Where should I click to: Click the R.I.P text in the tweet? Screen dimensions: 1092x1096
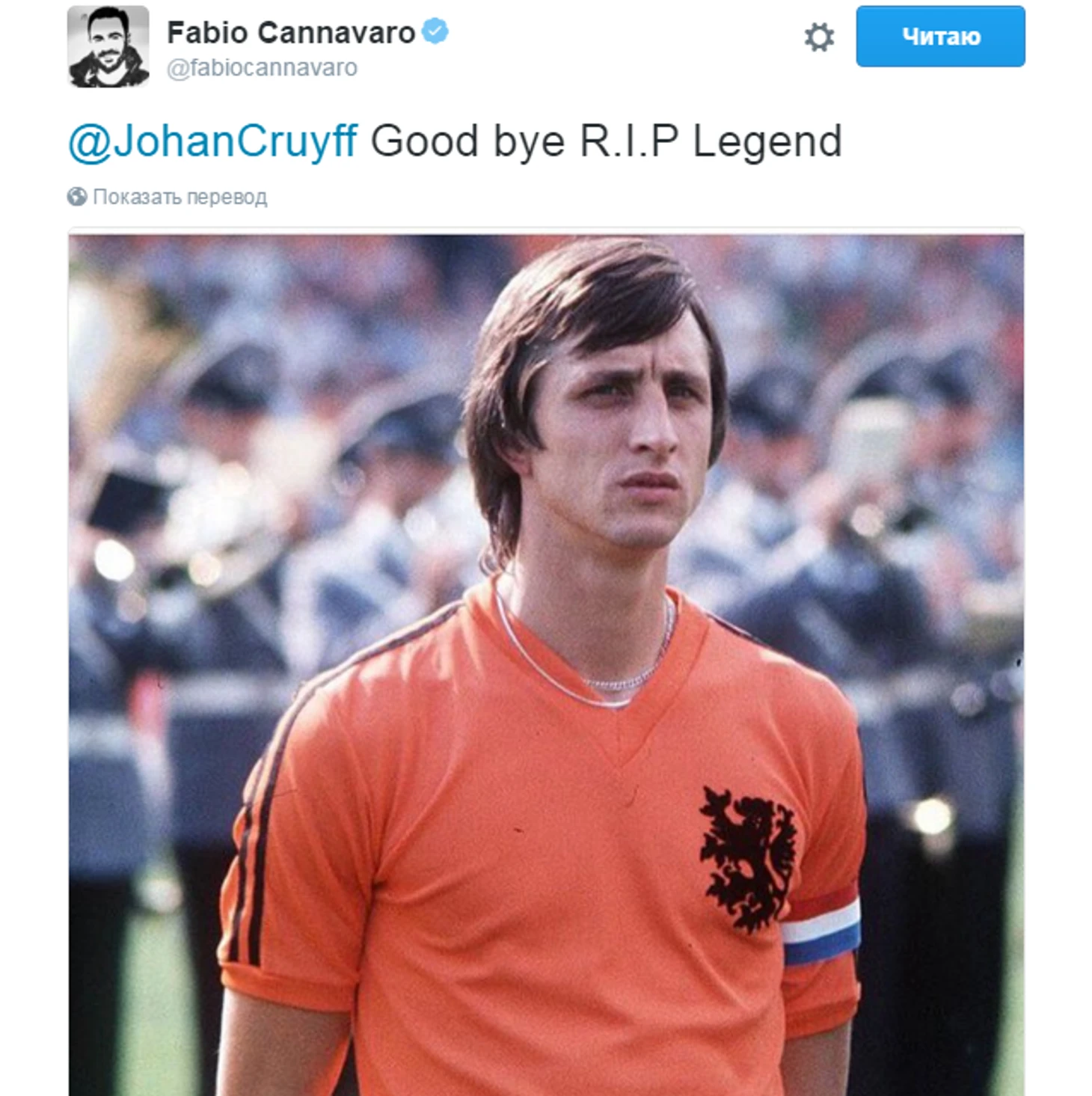point(630,141)
